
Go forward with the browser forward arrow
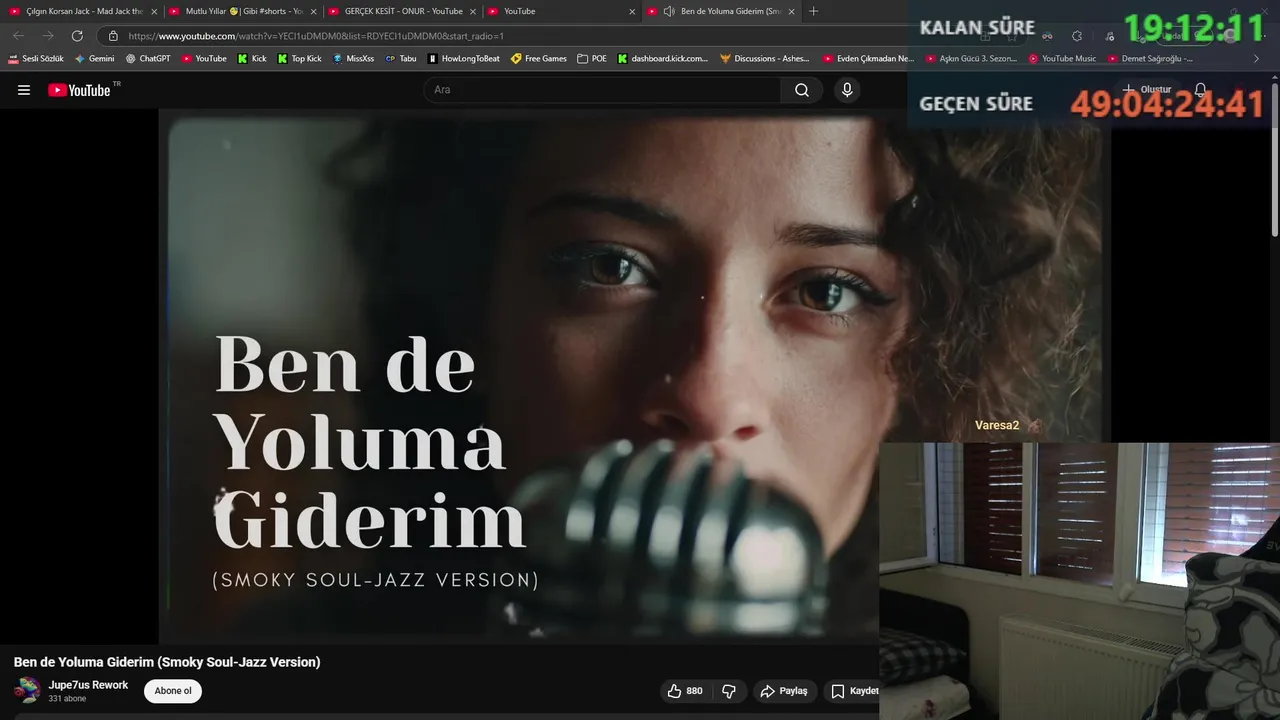pyautogui.click(x=48, y=36)
